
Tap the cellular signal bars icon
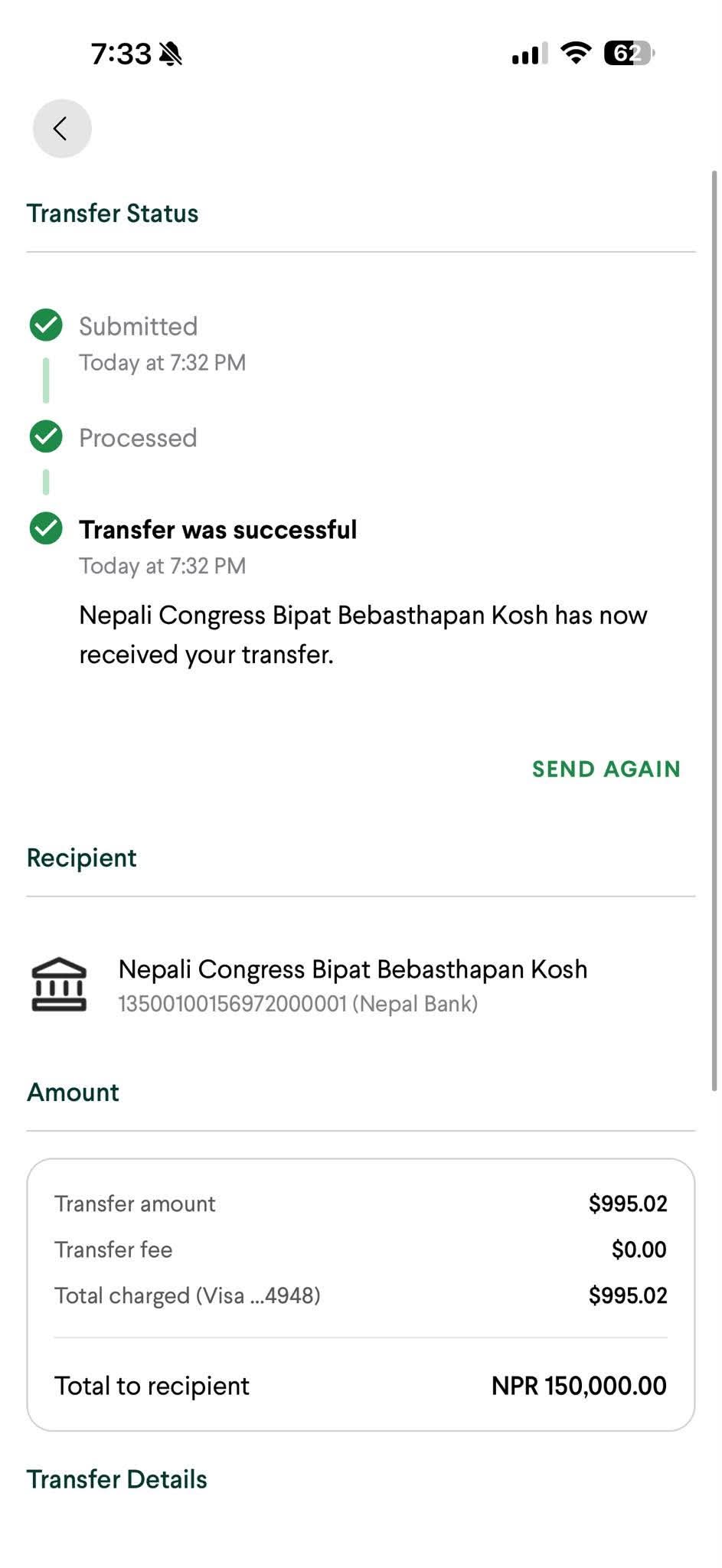click(x=530, y=54)
